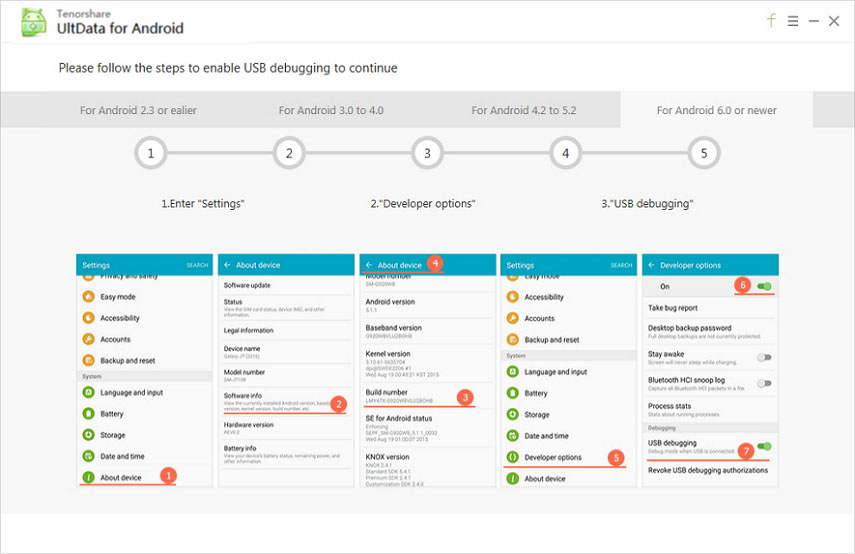Click step circle number 4
855x554 pixels.
point(565,153)
